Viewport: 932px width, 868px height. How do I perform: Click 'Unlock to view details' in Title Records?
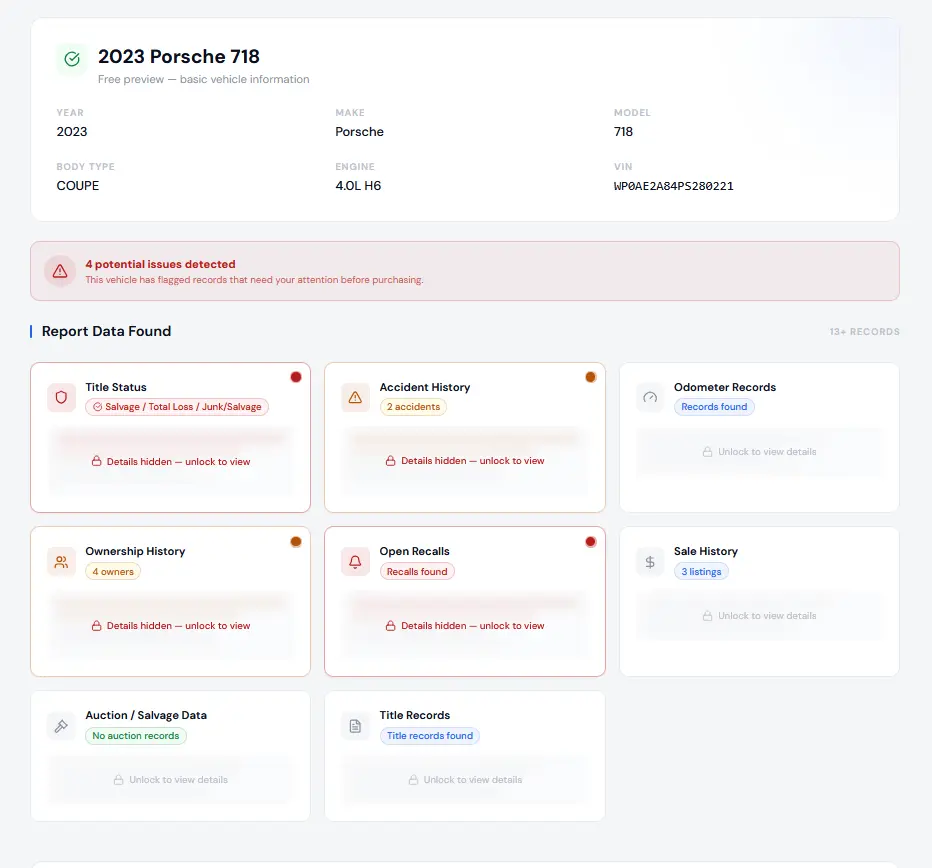473,779
